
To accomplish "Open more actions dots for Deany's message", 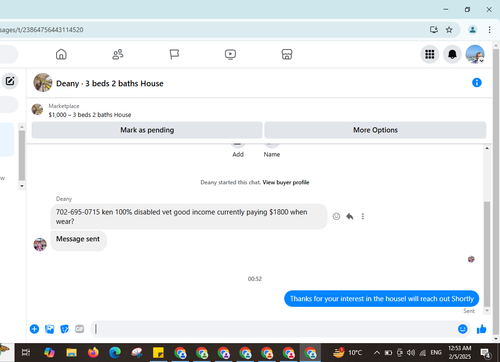I will pos(363,217).
